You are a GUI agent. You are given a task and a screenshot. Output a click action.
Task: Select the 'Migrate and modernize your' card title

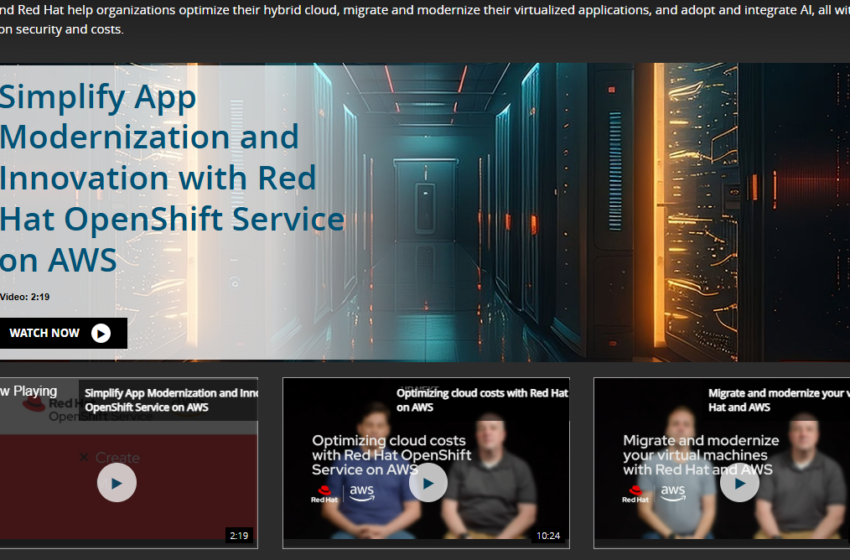tap(778, 400)
